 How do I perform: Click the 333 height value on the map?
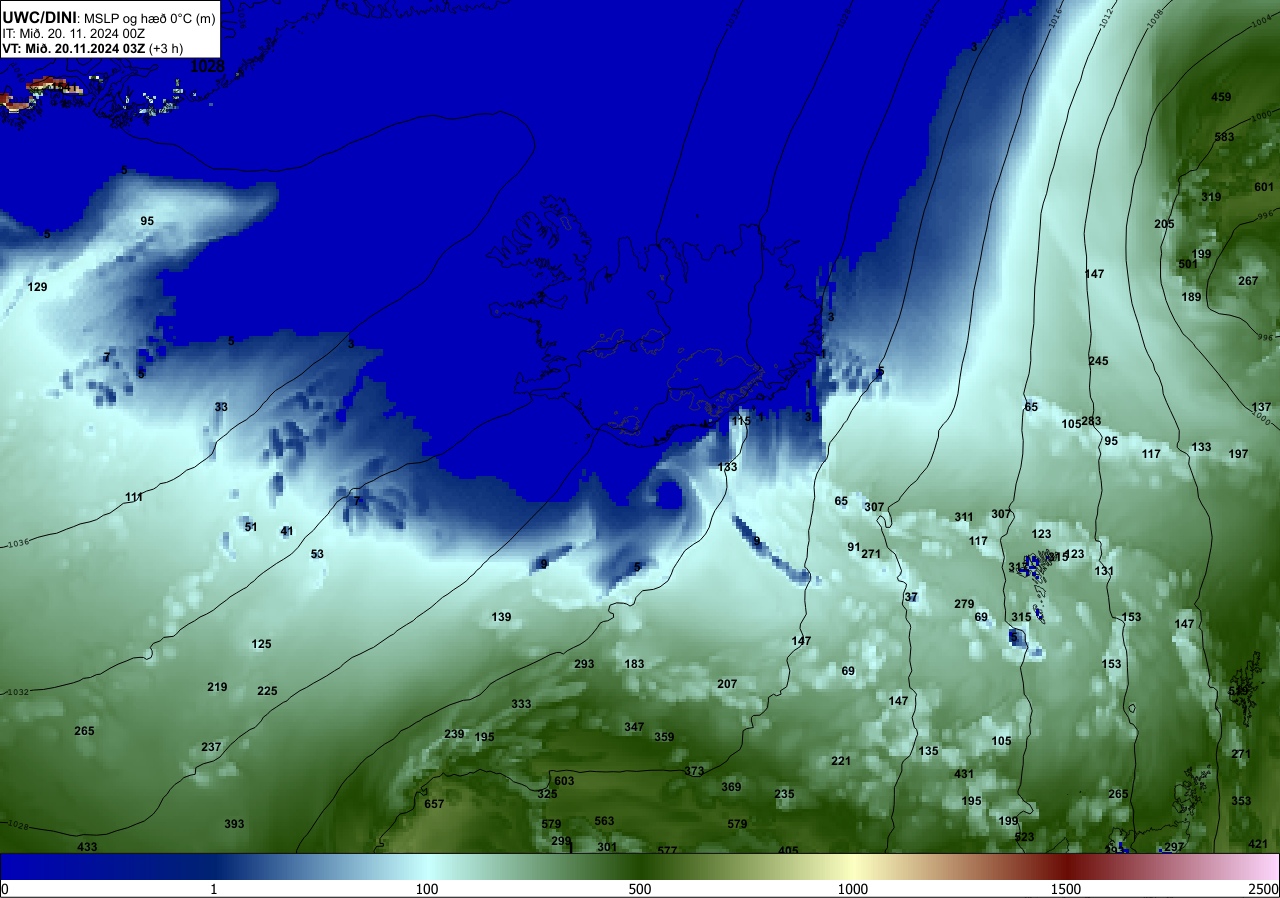pyautogui.click(x=521, y=704)
